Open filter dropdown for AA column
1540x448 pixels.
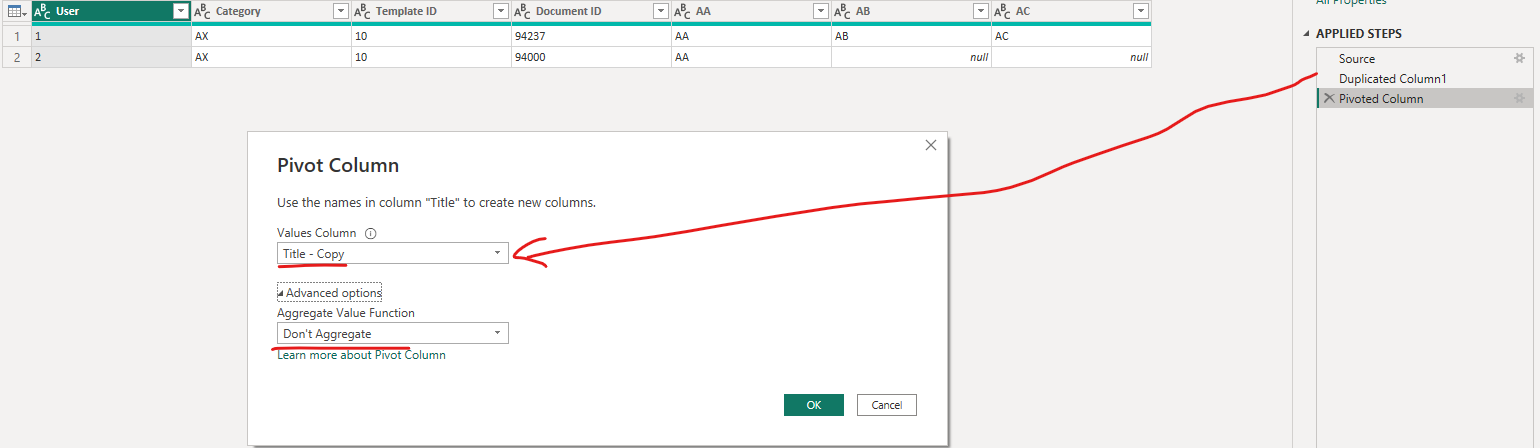[x=820, y=11]
